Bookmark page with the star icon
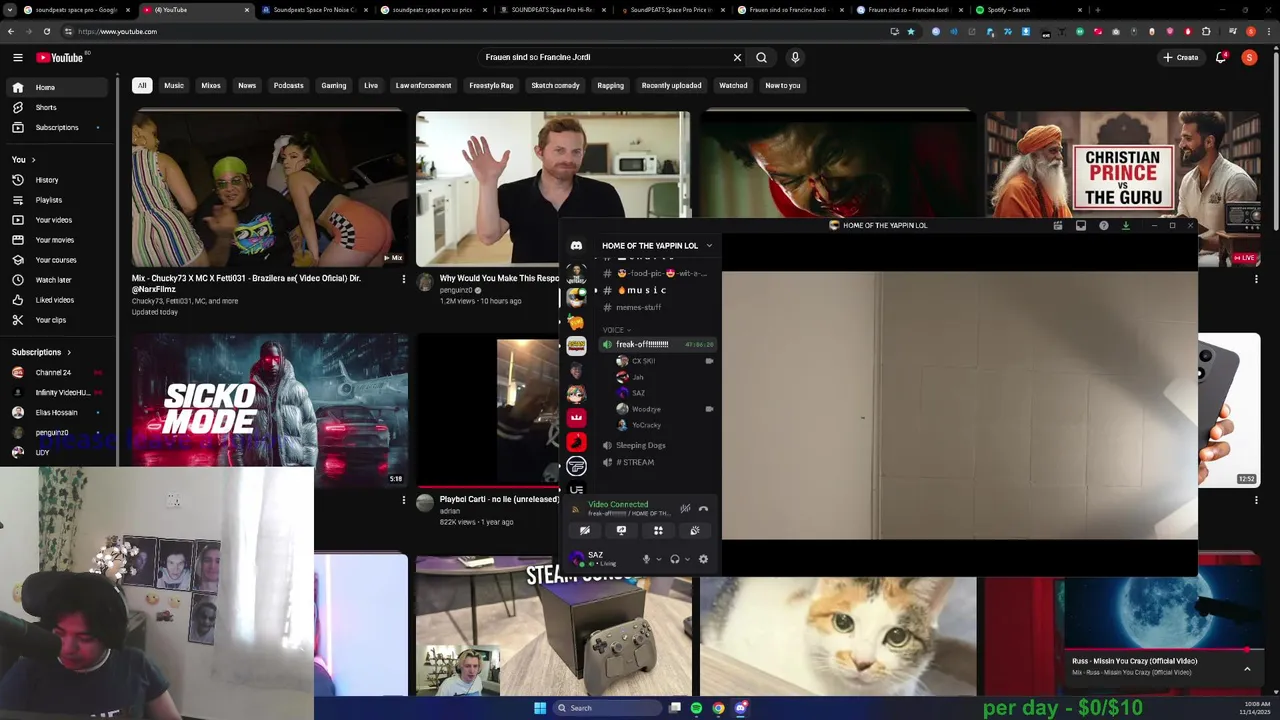The width and height of the screenshot is (1280, 720). tap(911, 31)
